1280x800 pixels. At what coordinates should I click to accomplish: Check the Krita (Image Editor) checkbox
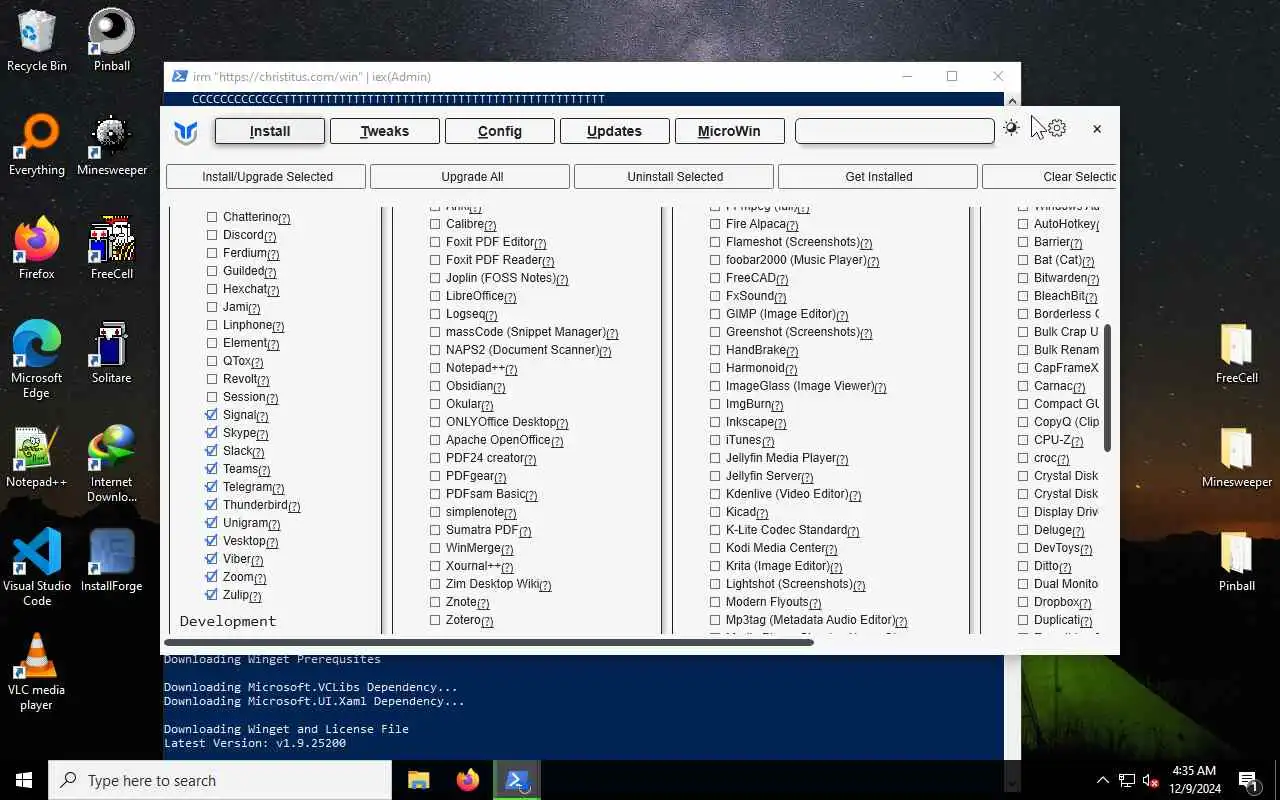click(x=715, y=566)
